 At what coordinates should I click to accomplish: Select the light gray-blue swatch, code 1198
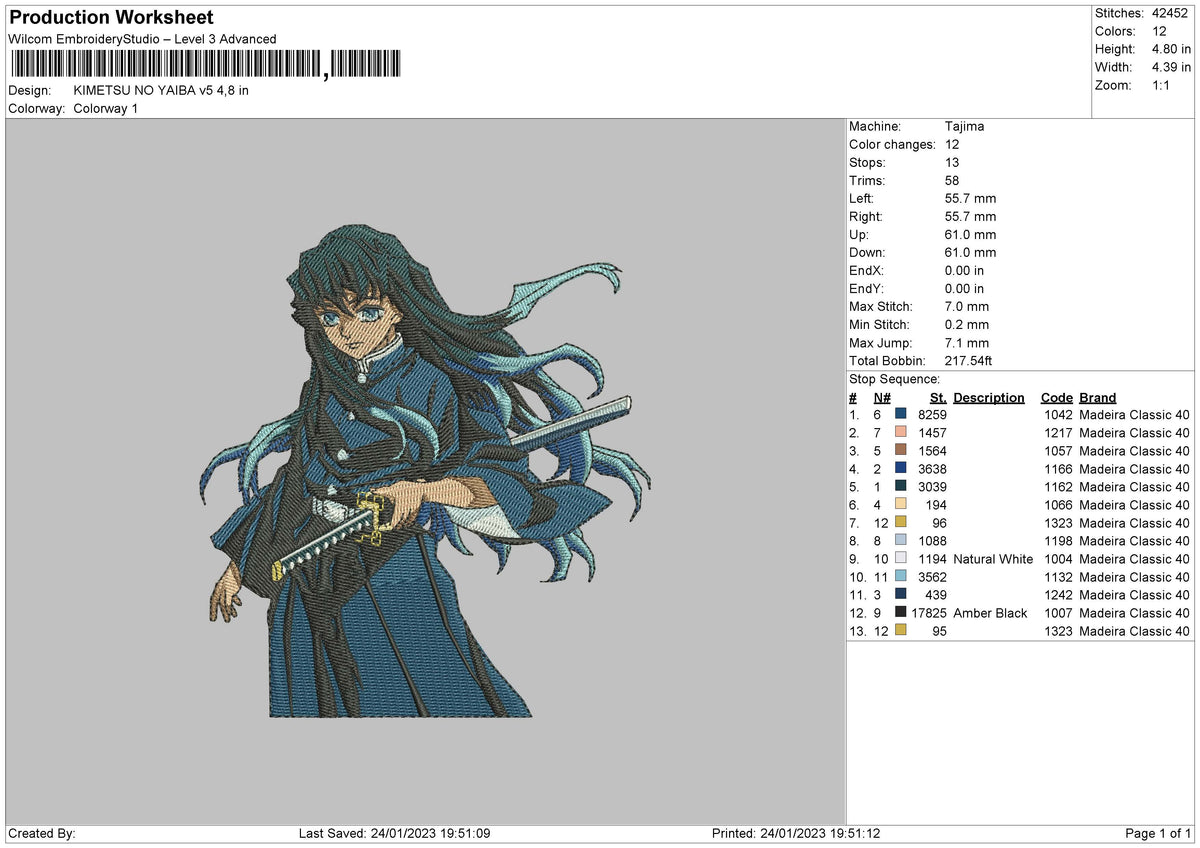coord(901,540)
